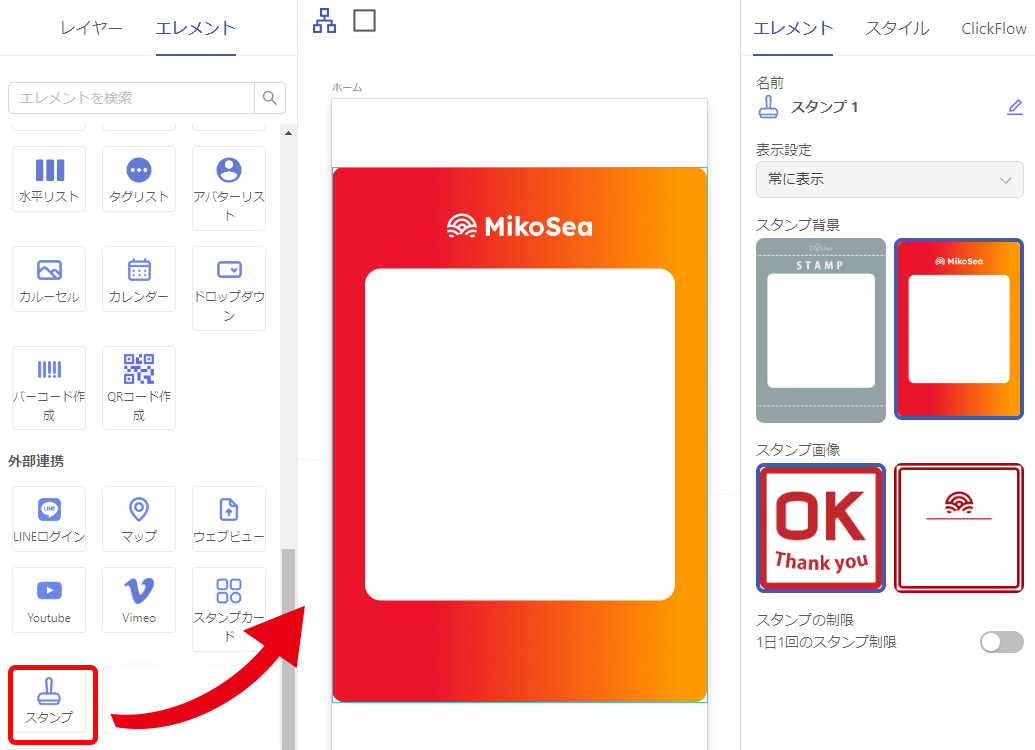1035x750 pixels.
Task: Open the スタイル tab
Action: click(897, 28)
